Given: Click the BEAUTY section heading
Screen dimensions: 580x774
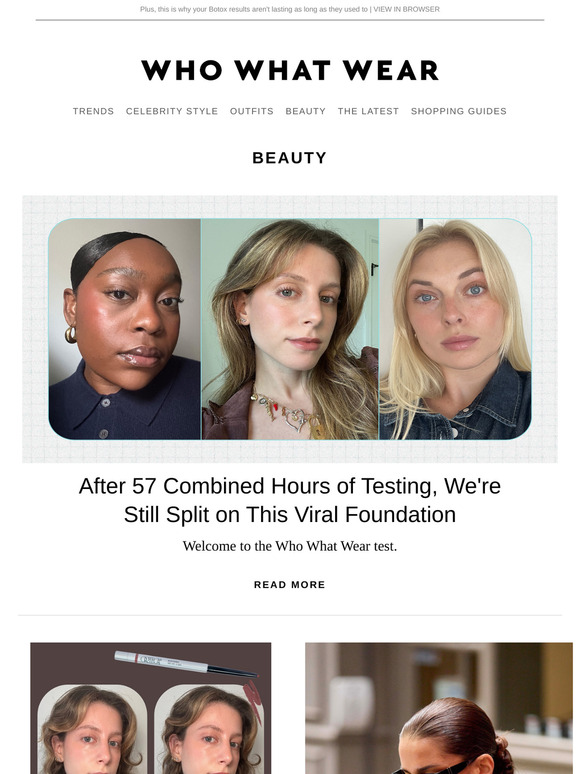Looking at the screenshot, I should (x=290, y=157).
